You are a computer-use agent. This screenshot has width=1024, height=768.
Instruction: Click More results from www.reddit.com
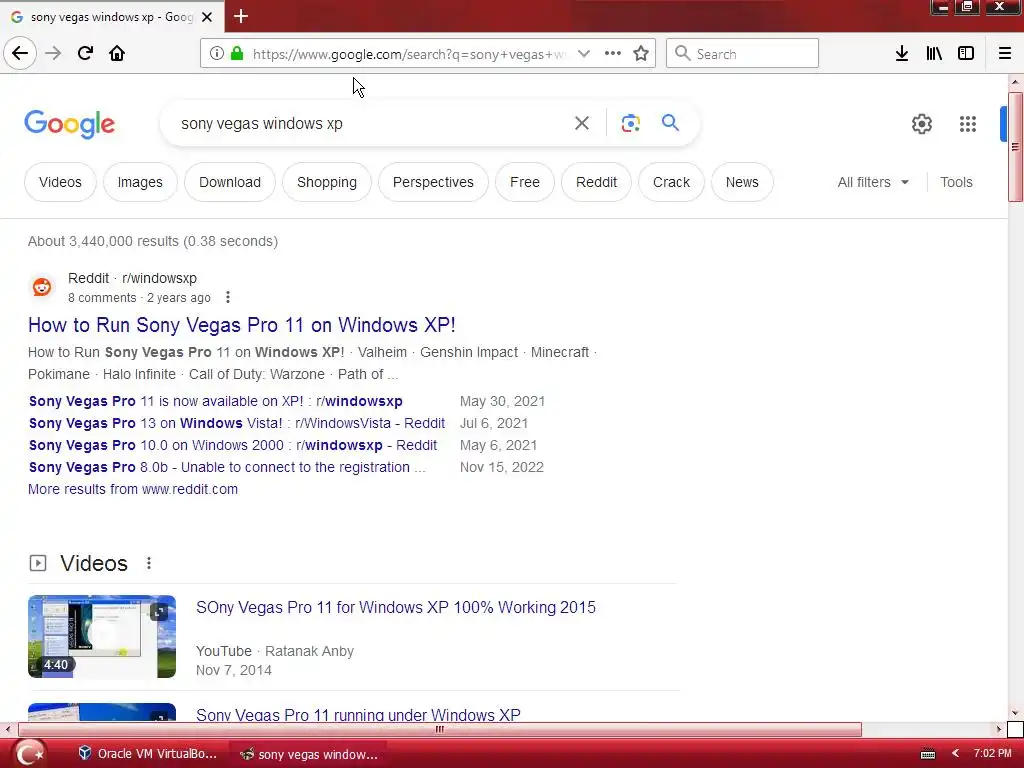(133, 489)
